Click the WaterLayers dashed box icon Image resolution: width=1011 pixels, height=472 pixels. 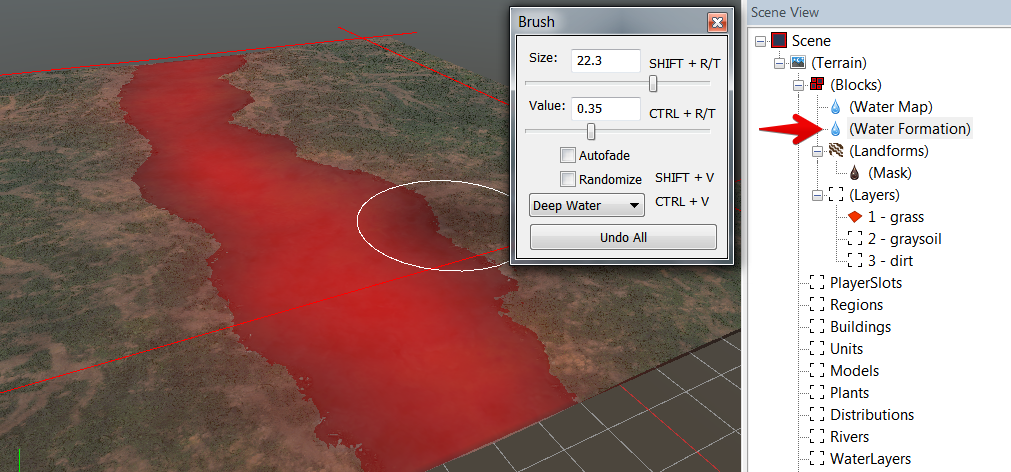tap(818, 458)
